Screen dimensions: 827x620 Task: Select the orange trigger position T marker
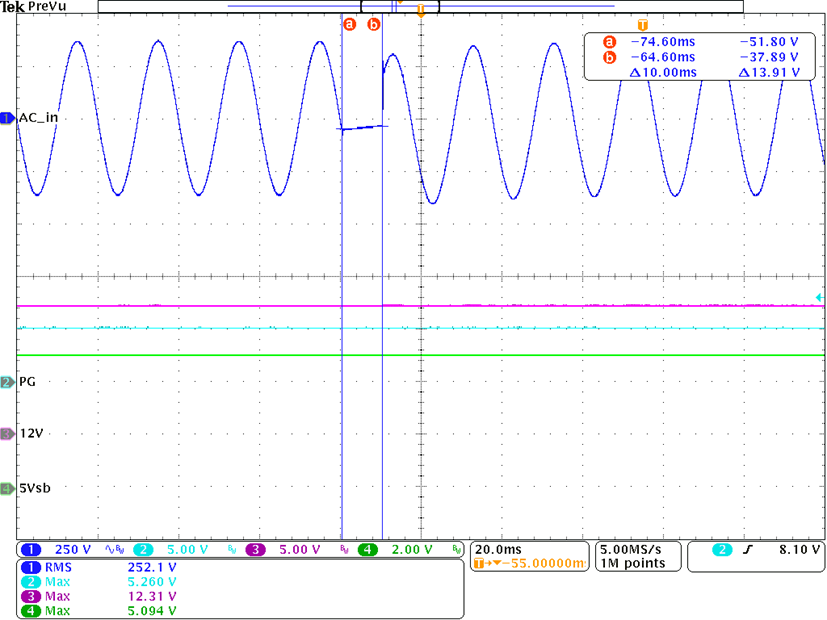click(421, 11)
